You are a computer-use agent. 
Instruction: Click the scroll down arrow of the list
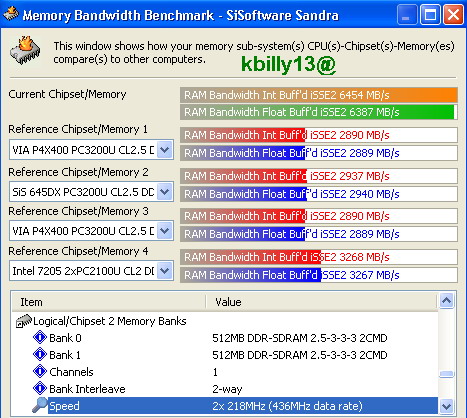pos(446,406)
